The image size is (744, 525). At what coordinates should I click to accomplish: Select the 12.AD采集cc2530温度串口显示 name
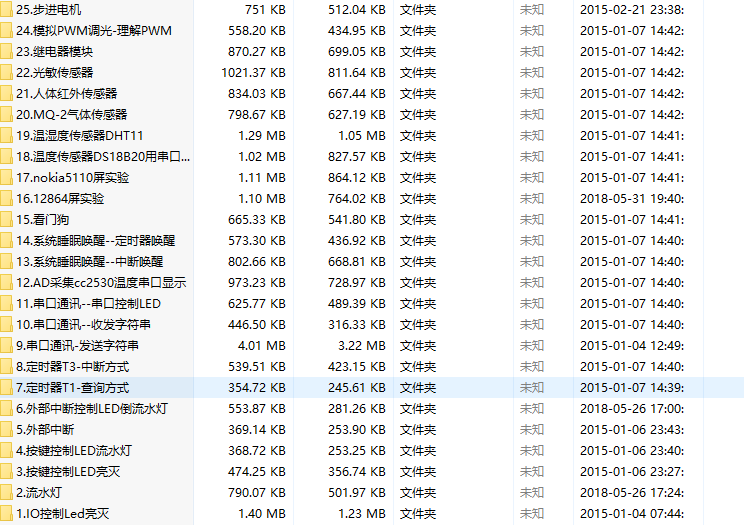[101, 282]
